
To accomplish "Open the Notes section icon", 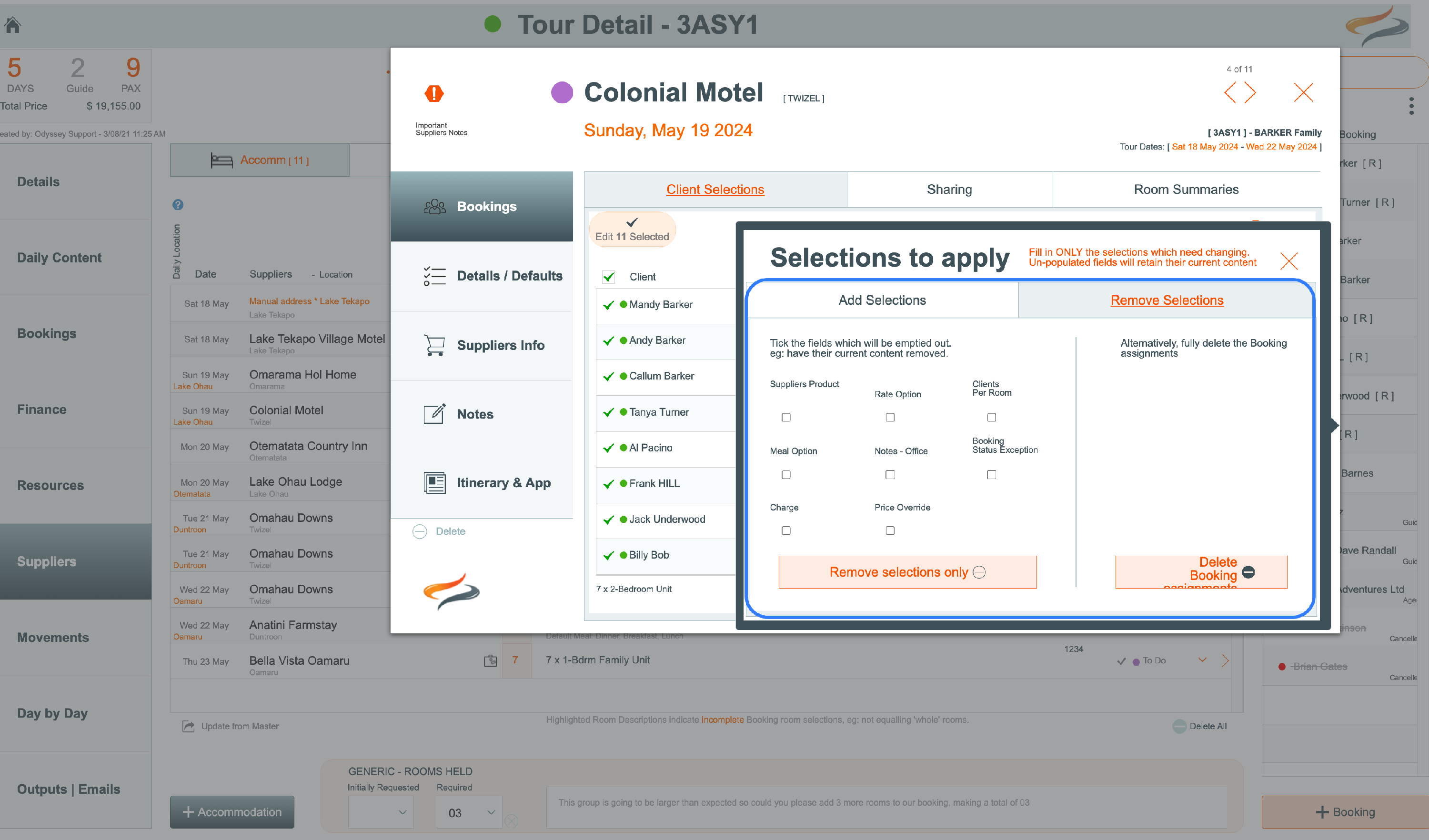I will coord(434,414).
